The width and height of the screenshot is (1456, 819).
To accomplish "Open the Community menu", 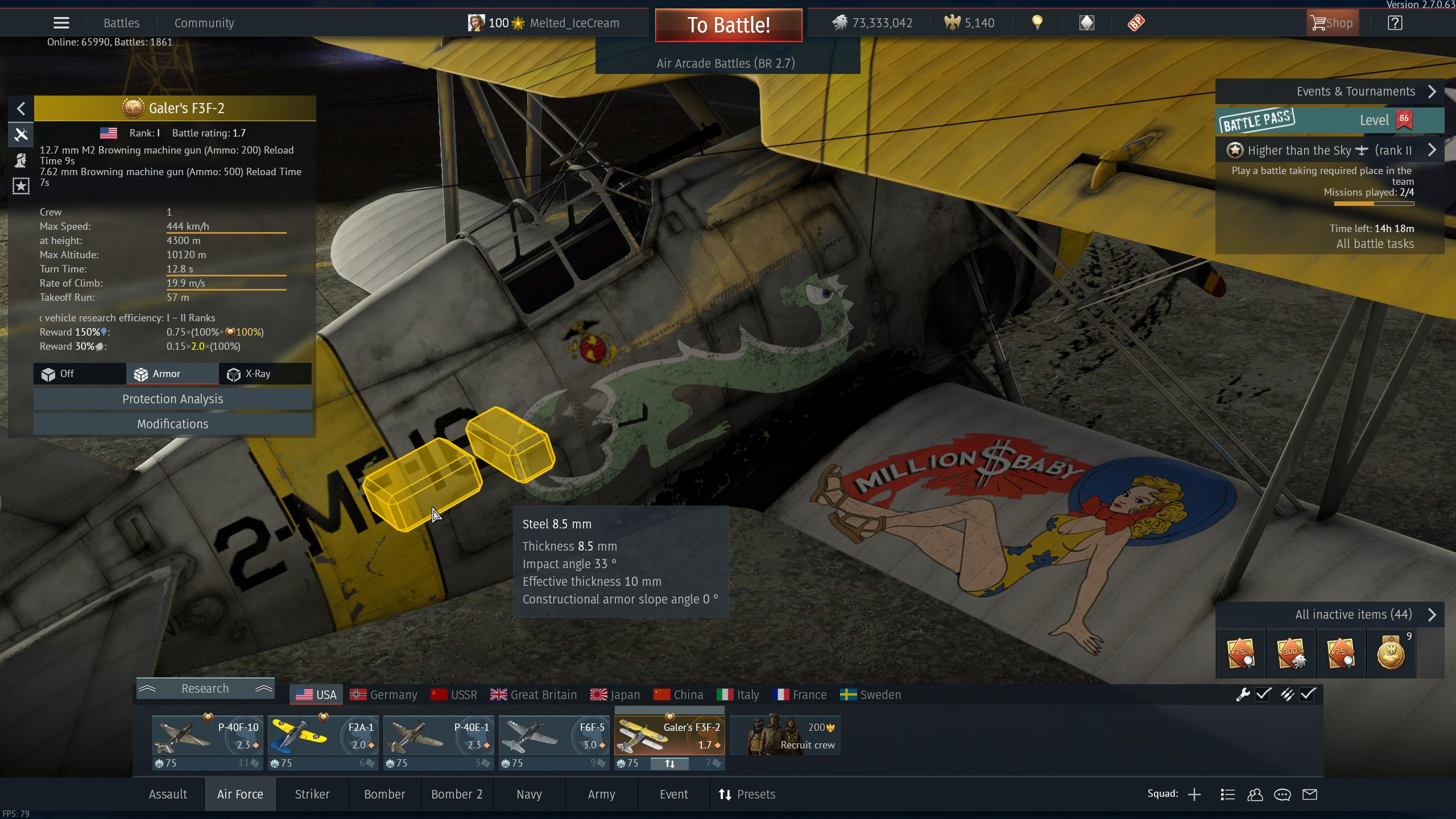I will [x=204, y=23].
